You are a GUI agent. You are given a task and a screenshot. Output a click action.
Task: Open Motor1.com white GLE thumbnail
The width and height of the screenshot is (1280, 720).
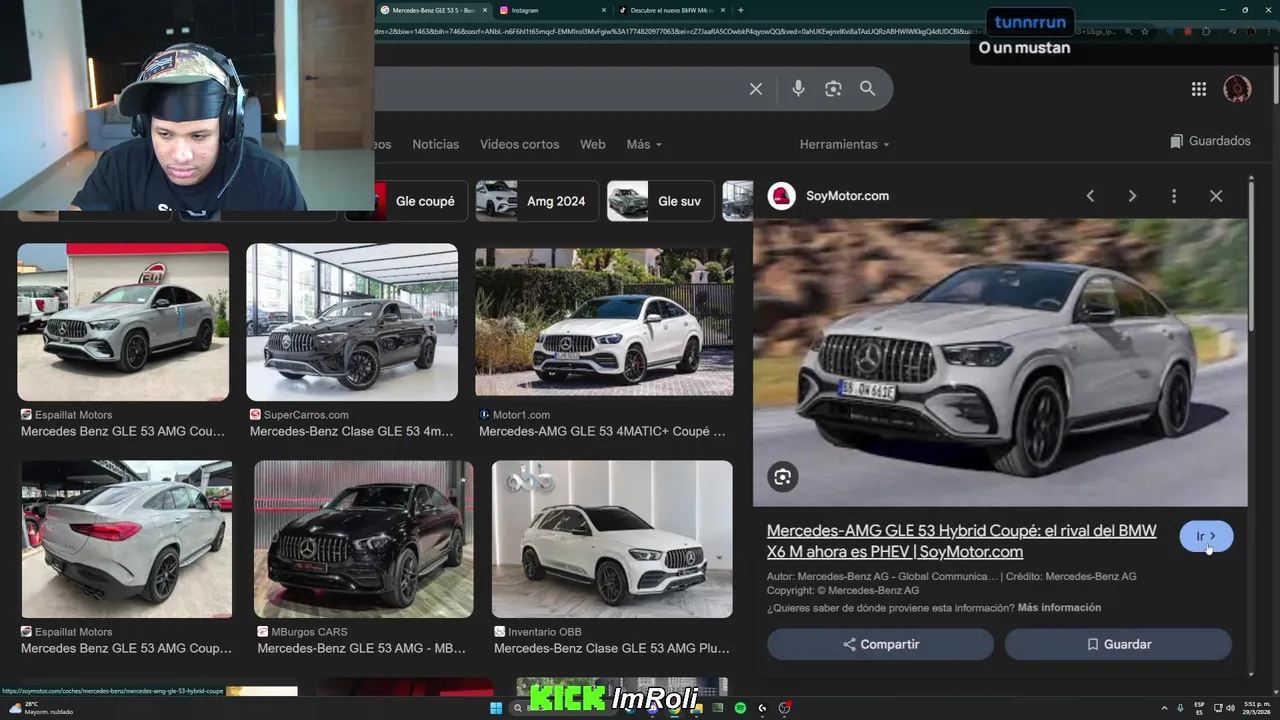coord(604,322)
